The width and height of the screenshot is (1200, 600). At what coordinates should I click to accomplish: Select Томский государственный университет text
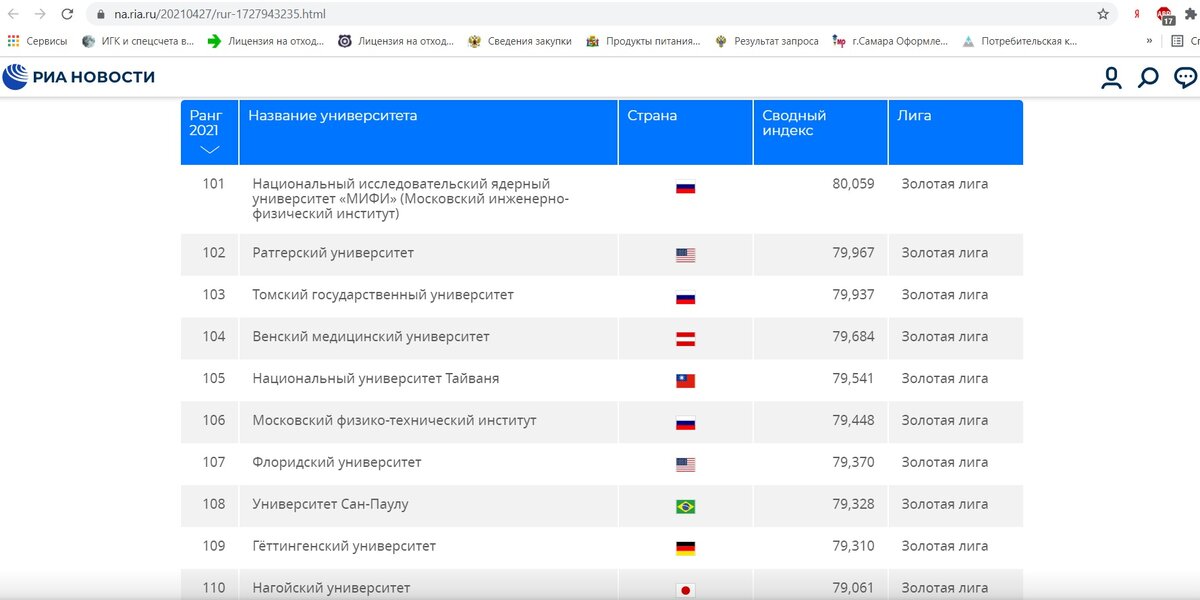[x=383, y=295]
